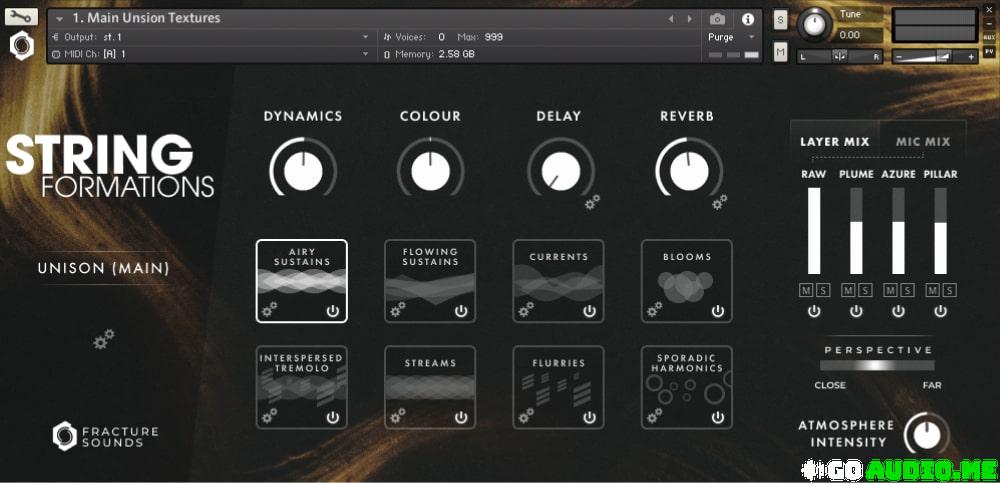
Task: Toggle AZURE layer power button
Action: 898,311
